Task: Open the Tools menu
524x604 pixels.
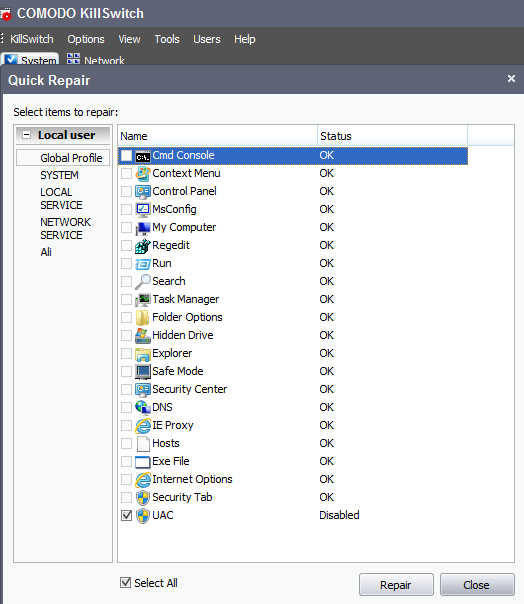Action: [167, 39]
